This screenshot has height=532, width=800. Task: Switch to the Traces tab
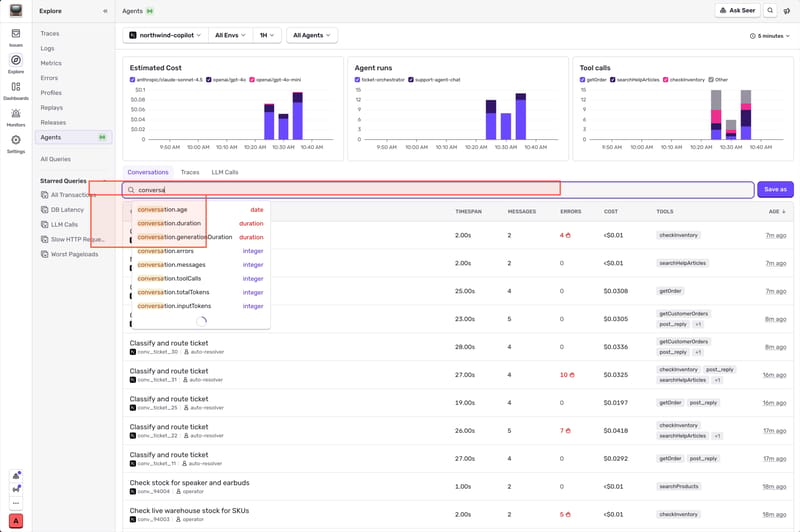190,172
